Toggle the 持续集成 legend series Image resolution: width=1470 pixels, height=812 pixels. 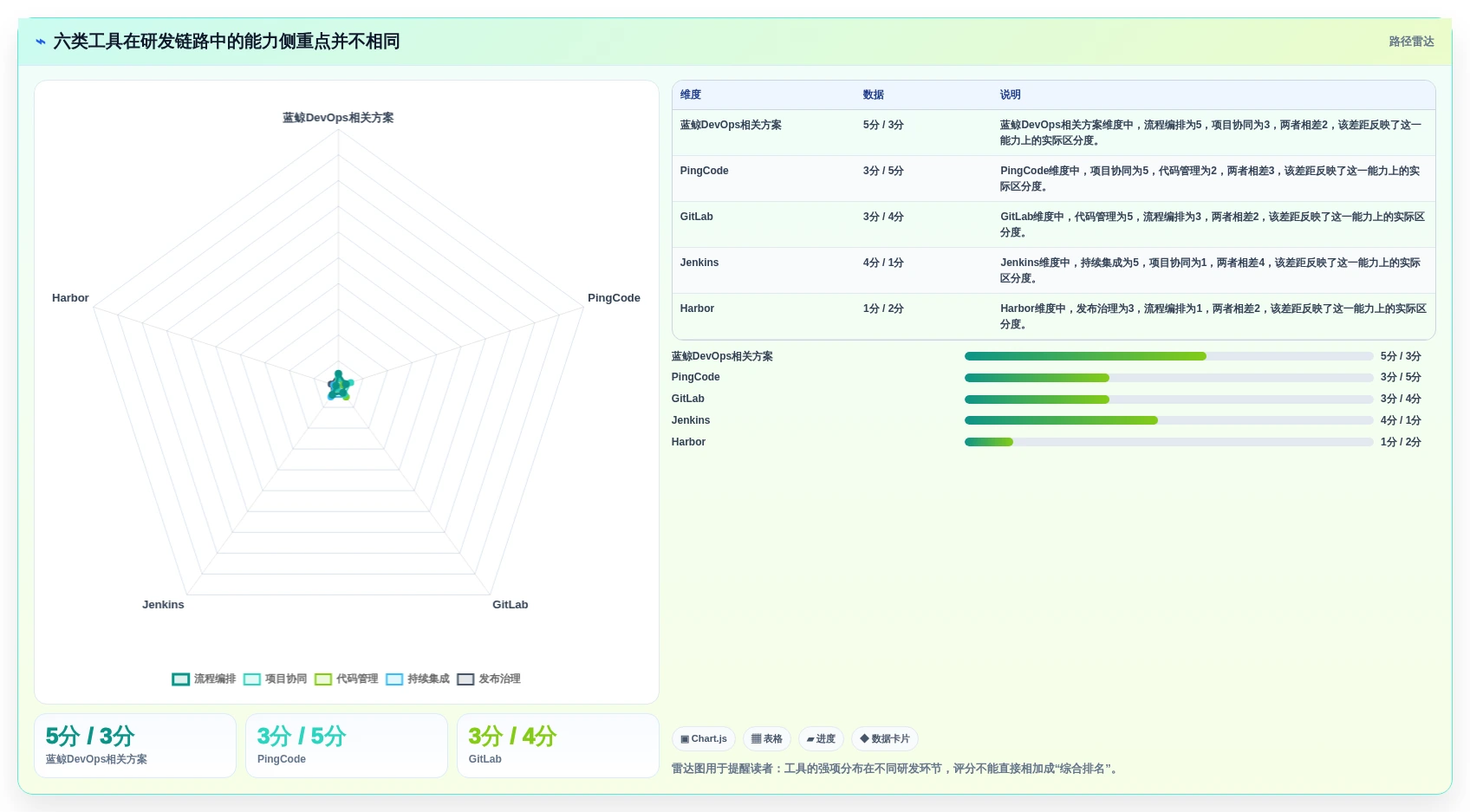(418, 679)
